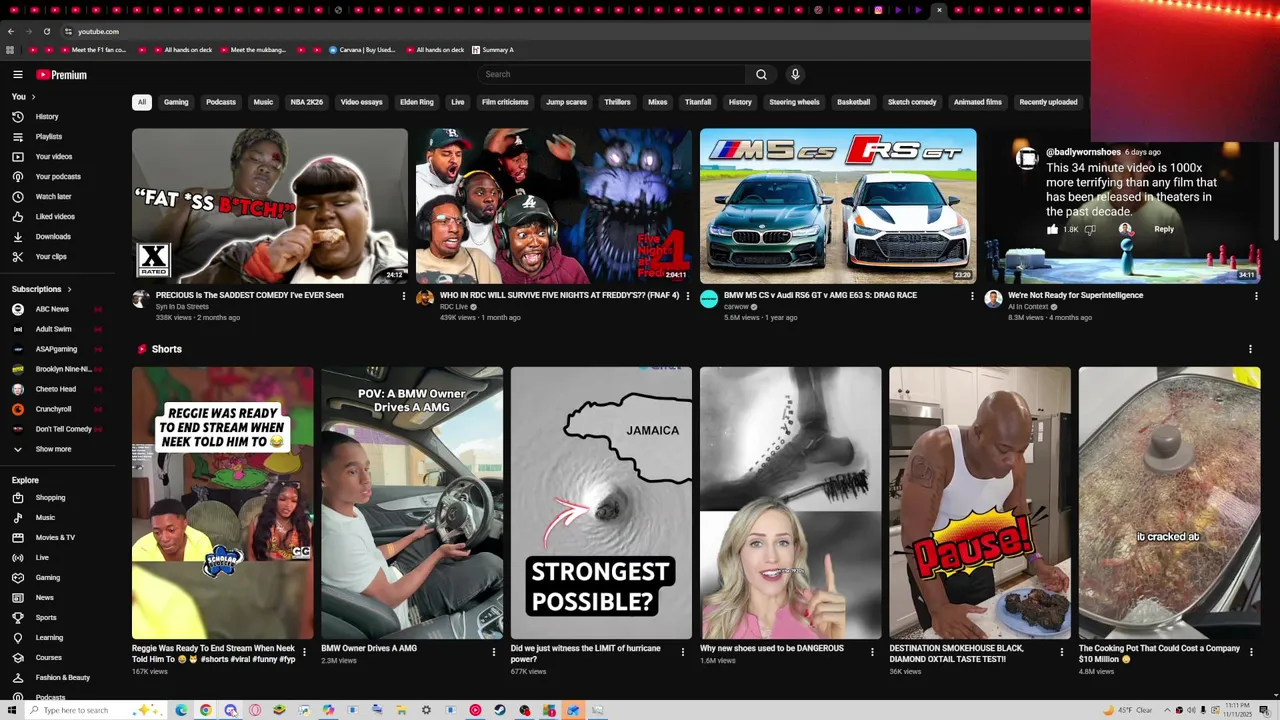Select the Sketch comedy filter chip

(x=912, y=102)
